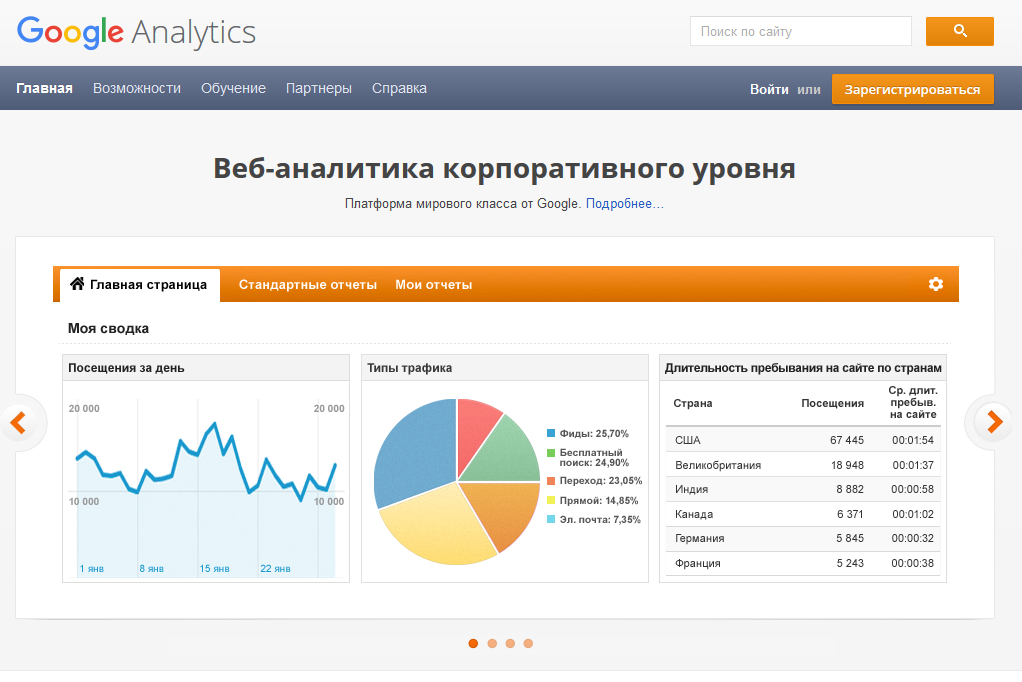The height and width of the screenshot is (682, 1022).
Task: Click the Моя сводка heading
Action: pos(108,329)
